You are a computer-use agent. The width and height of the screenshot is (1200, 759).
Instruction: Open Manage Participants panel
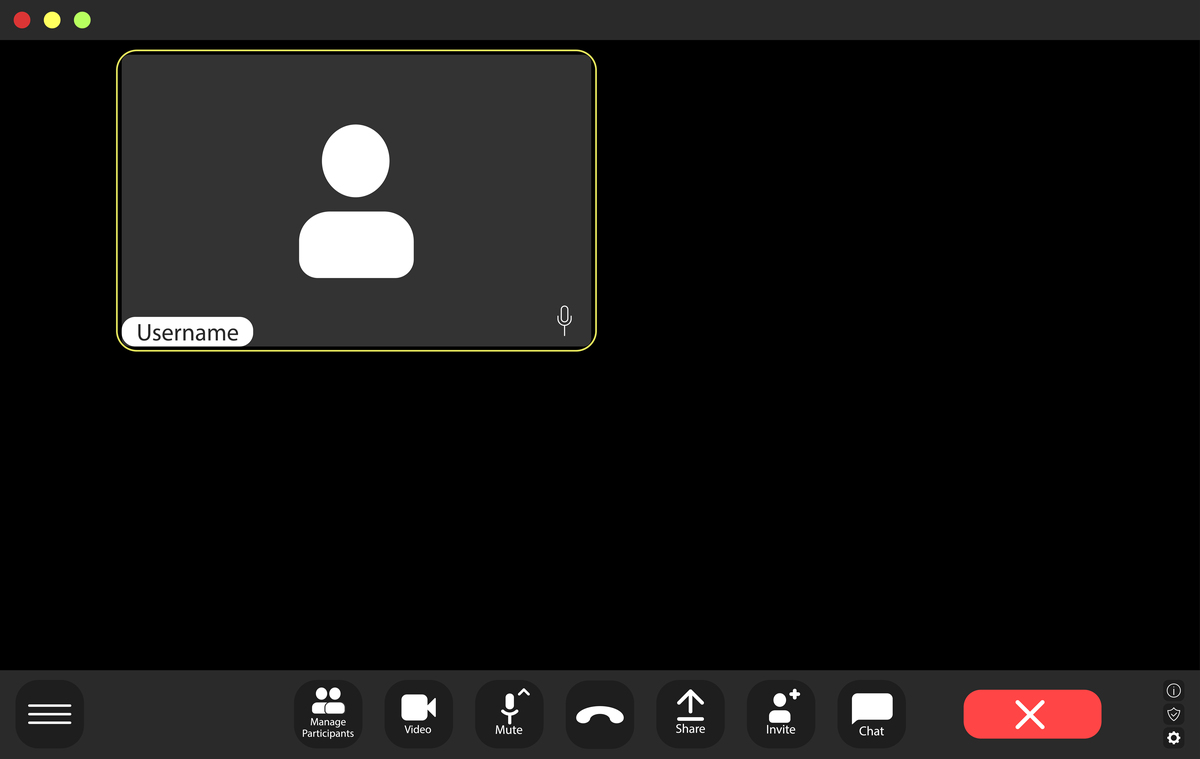coord(328,714)
